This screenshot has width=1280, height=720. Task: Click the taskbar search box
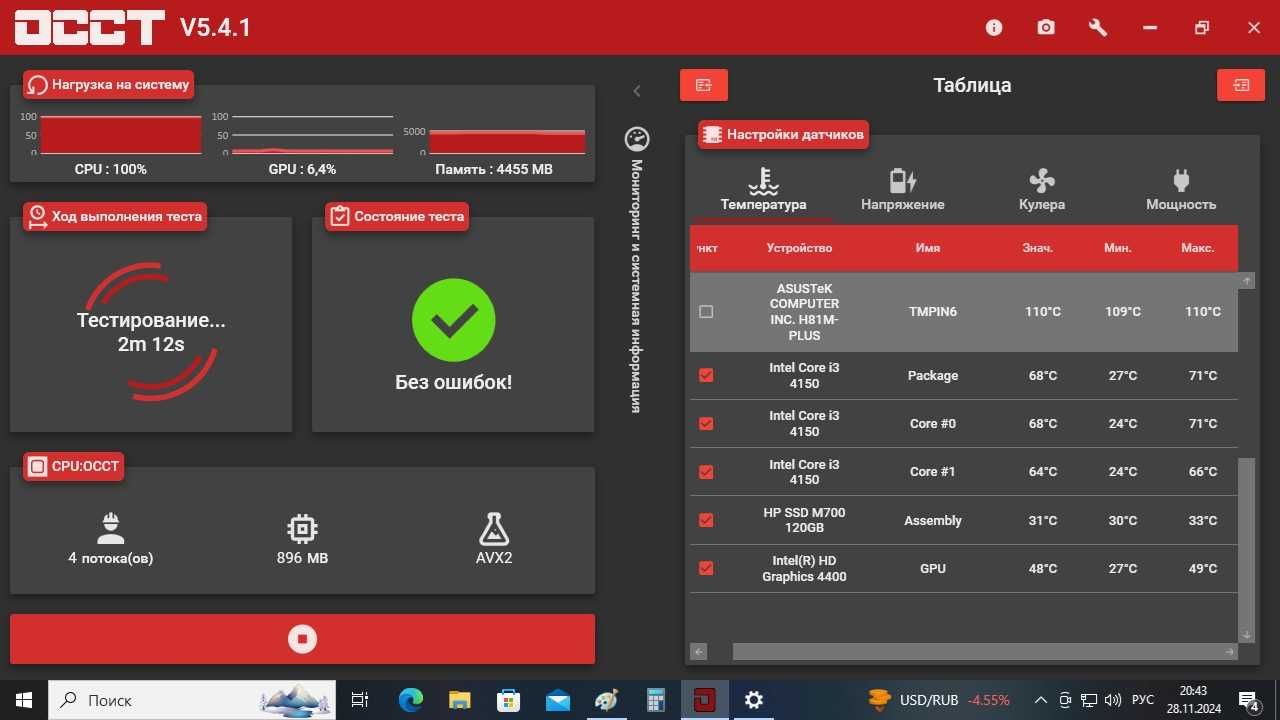pos(192,700)
